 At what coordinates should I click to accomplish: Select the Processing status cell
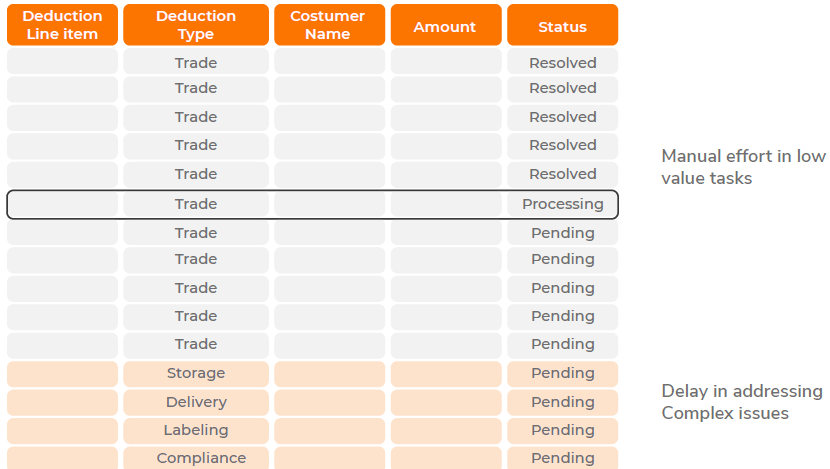pyautogui.click(x=562, y=204)
